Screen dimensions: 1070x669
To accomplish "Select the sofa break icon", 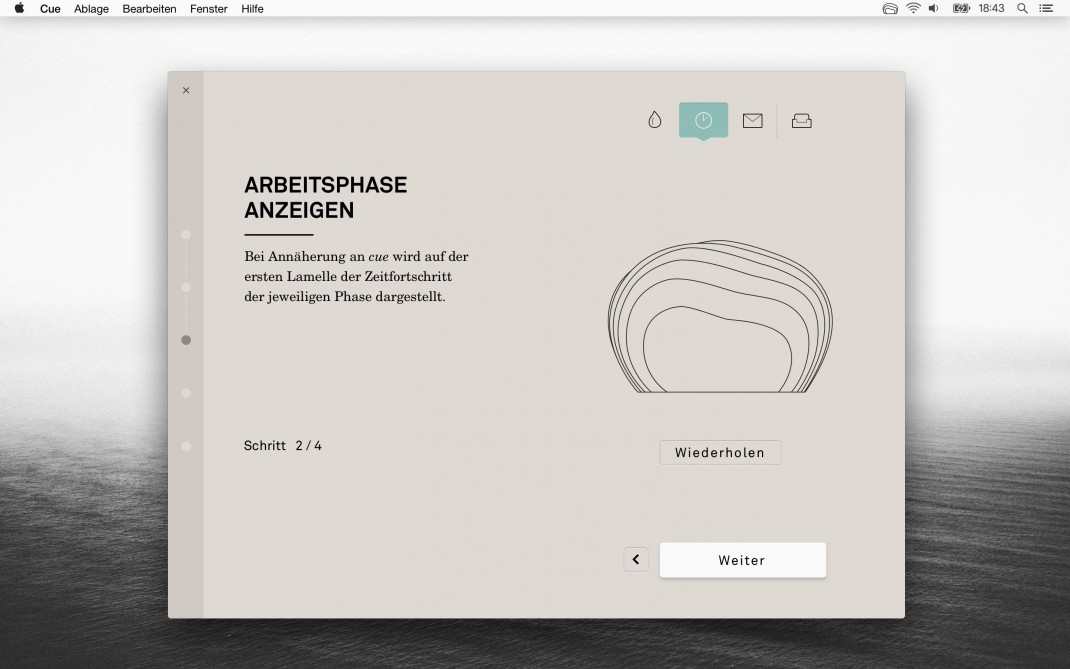I will (x=801, y=120).
